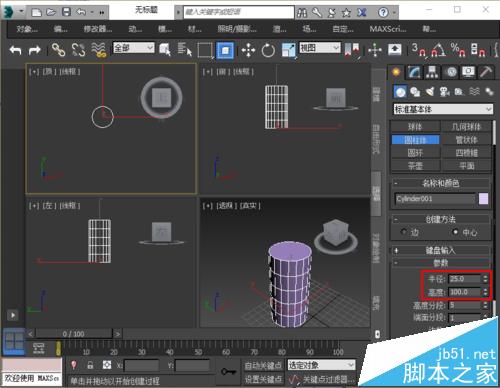Open the 全部 selection filter dropdown
500x388 pixels.
coord(134,48)
